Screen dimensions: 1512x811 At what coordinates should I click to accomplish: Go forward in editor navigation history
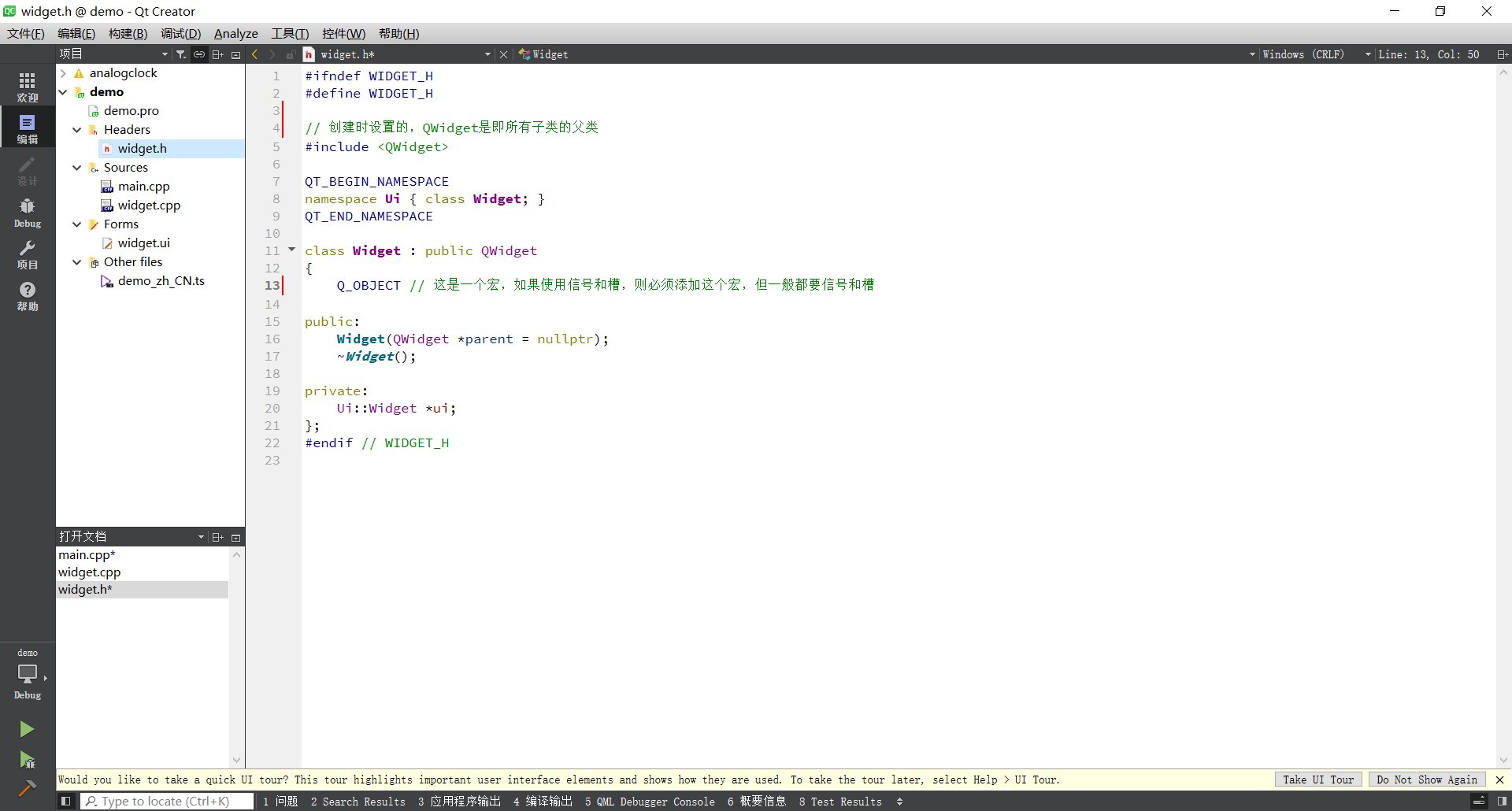(x=272, y=54)
